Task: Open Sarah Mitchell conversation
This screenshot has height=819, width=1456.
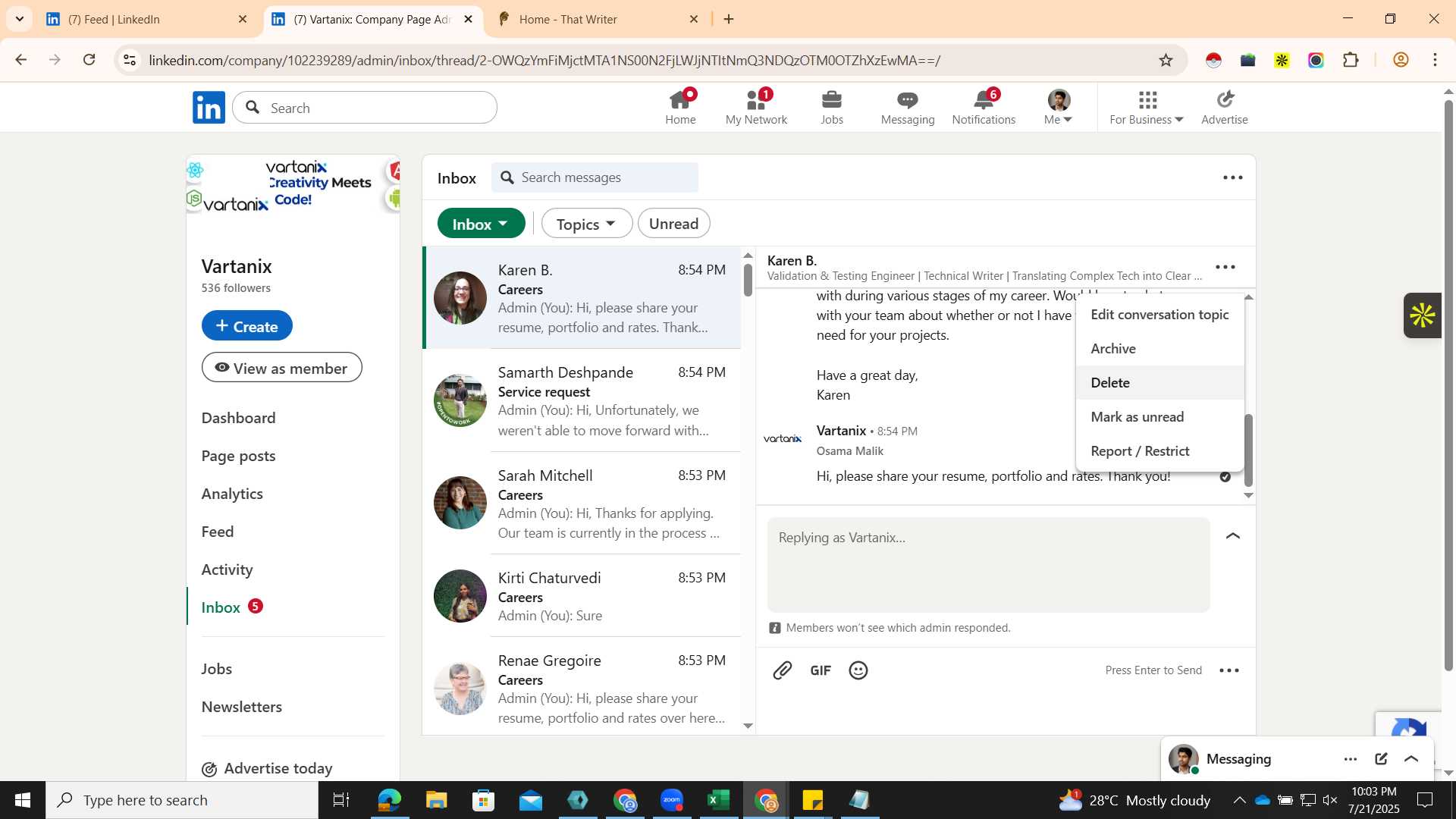Action: point(582,503)
